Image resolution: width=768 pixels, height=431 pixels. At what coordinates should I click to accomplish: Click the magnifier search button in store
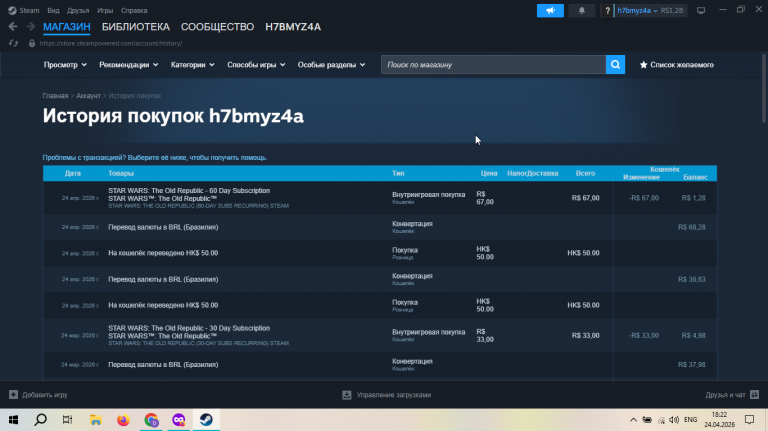pyautogui.click(x=615, y=65)
